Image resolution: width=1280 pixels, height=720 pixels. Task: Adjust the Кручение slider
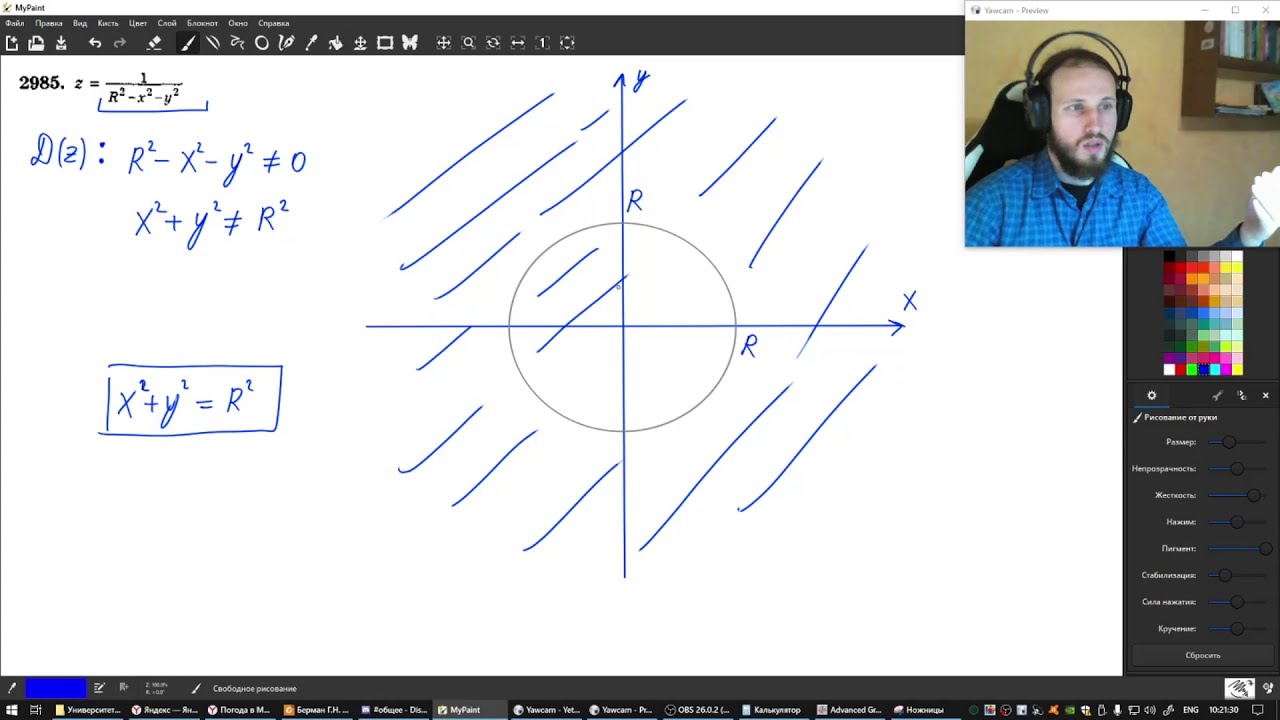tap(1236, 629)
